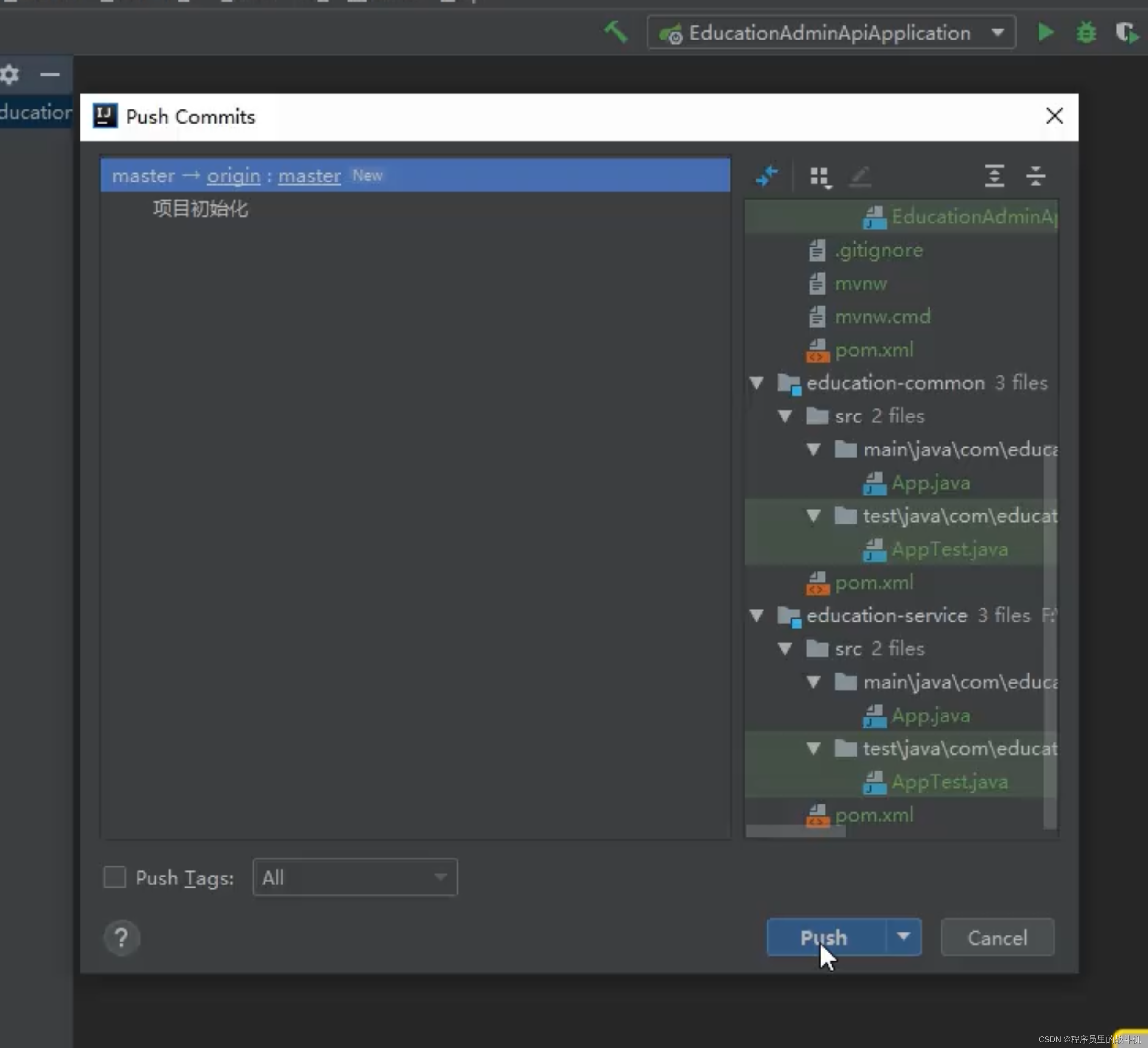Collapse test\java\com folder under education-service

point(813,748)
